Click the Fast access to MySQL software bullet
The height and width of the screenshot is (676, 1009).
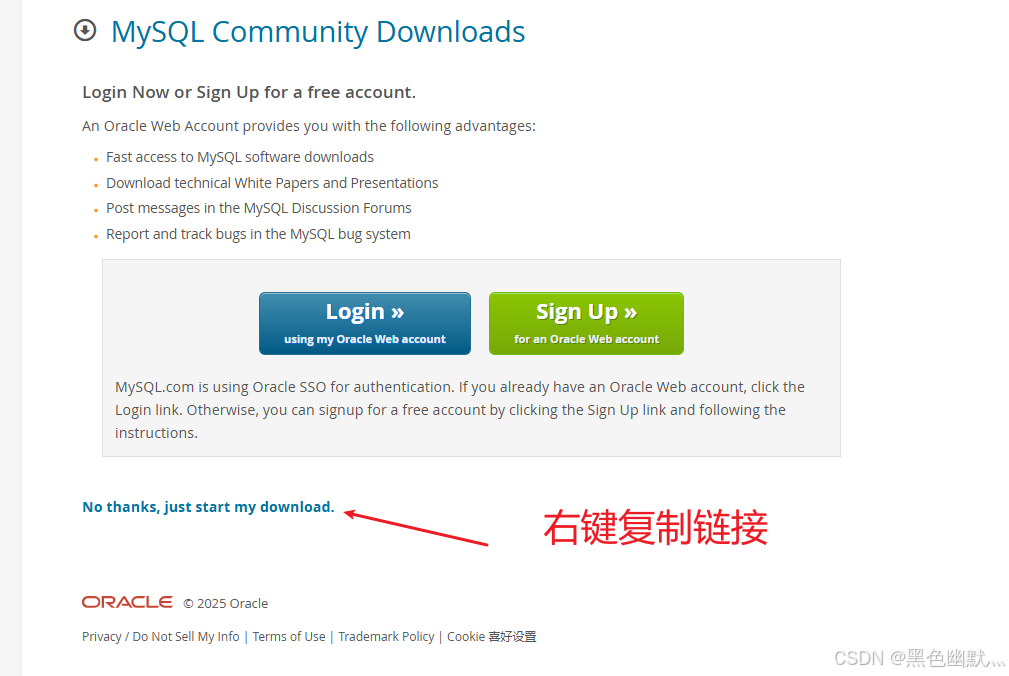[240, 157]
